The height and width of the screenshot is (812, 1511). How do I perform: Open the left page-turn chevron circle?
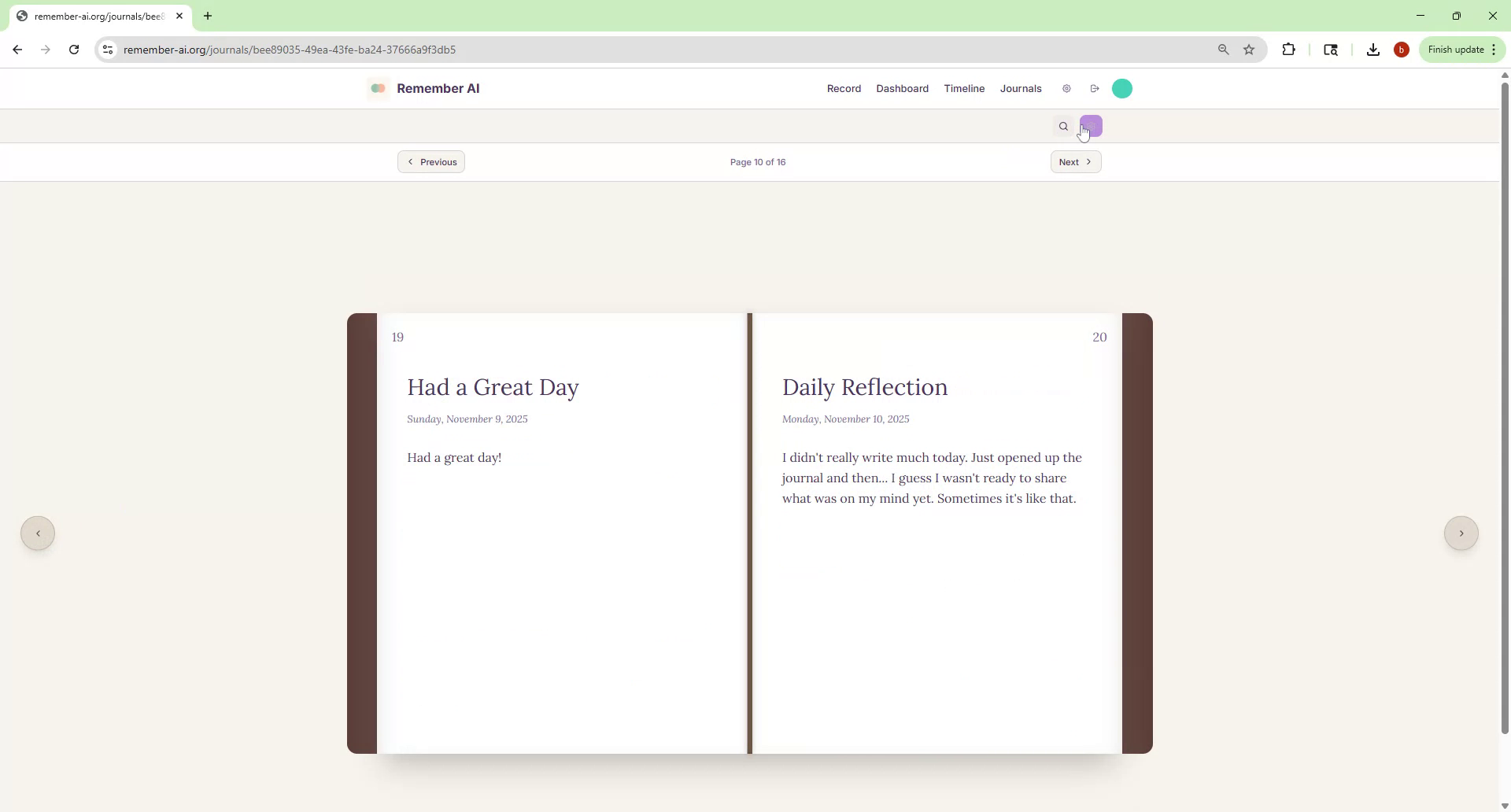point(37,533)
